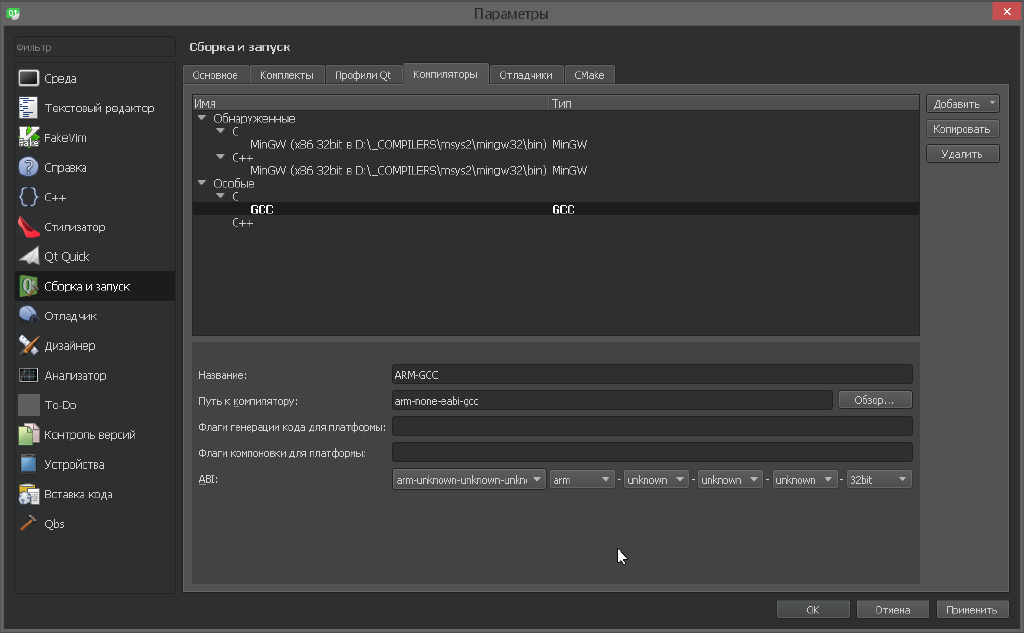Click the Обзор browse button
Viewport: 1024px width, 633px height.
point(875,400)
